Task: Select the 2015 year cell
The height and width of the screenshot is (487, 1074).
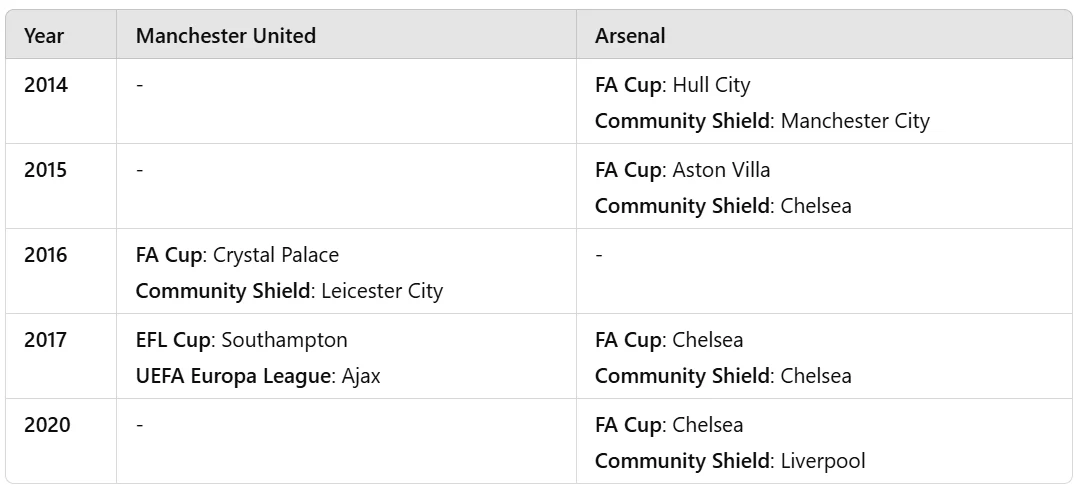Action: (x=46, y=170)
